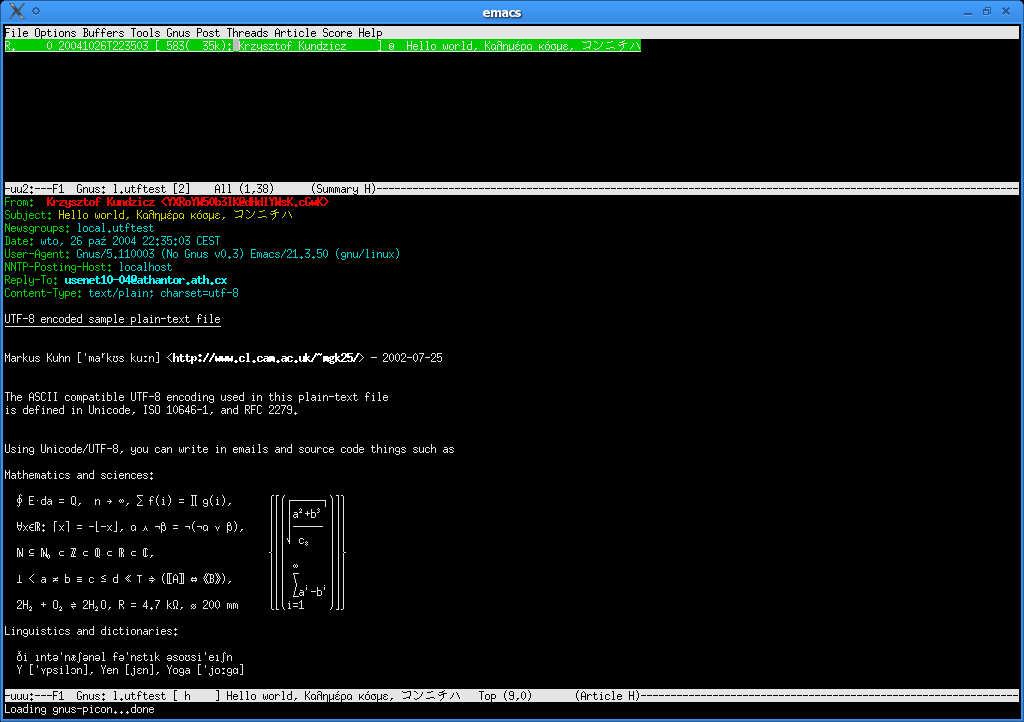1024x722 pixels.
Task: Click the underlined 'UTF-8 encoded sample plain-text file' heading
Action: pyautogui.click(x=112, y=319)
